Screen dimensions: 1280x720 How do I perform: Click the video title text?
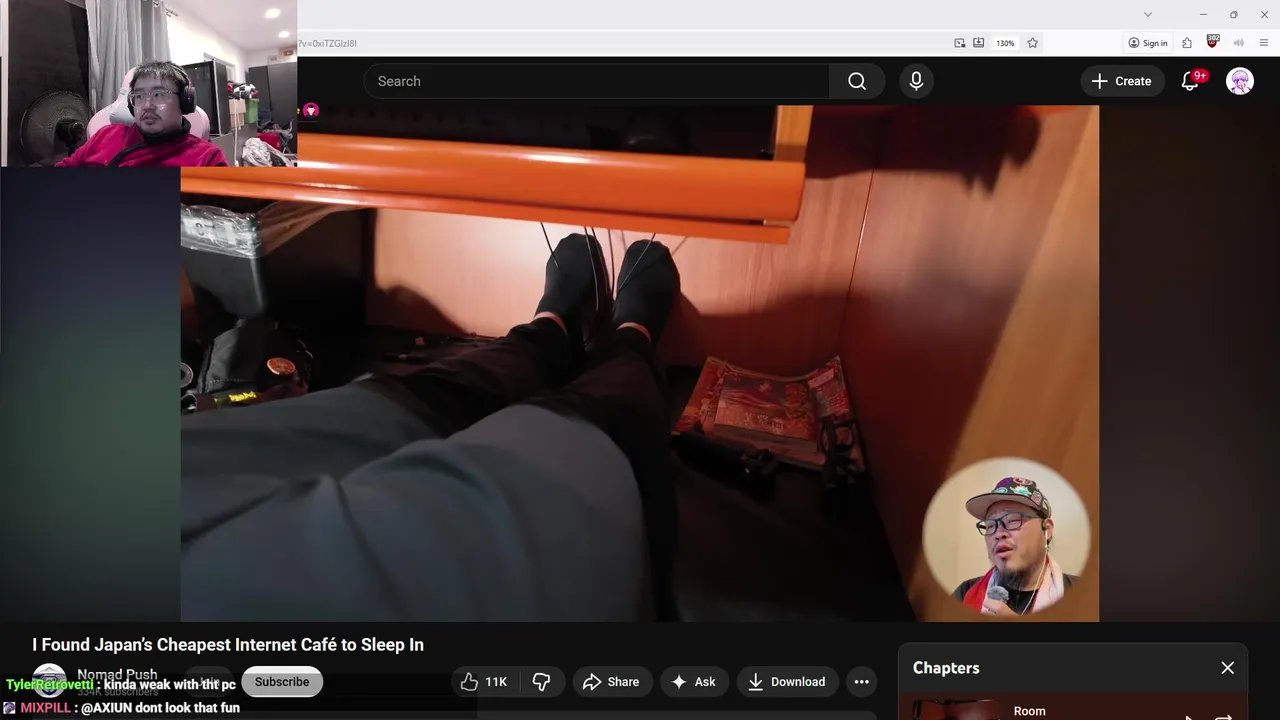click(228, 645)
